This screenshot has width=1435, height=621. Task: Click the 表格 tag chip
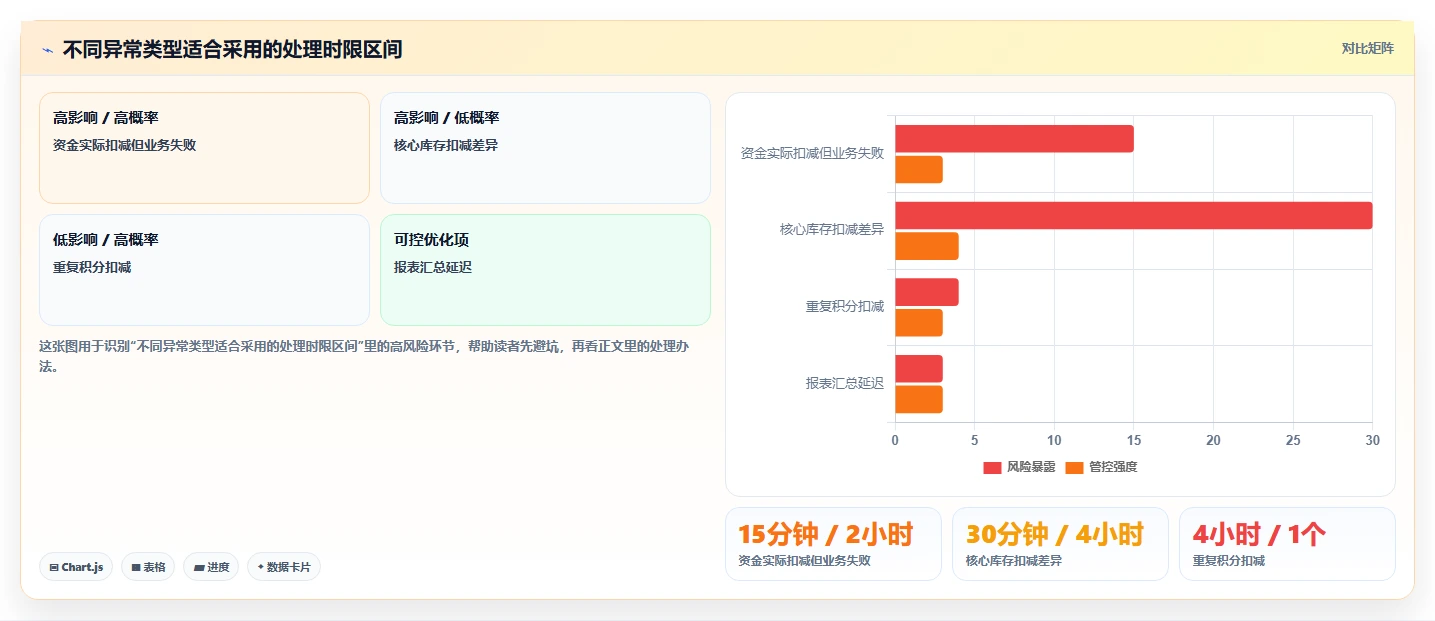coord(148,567)
